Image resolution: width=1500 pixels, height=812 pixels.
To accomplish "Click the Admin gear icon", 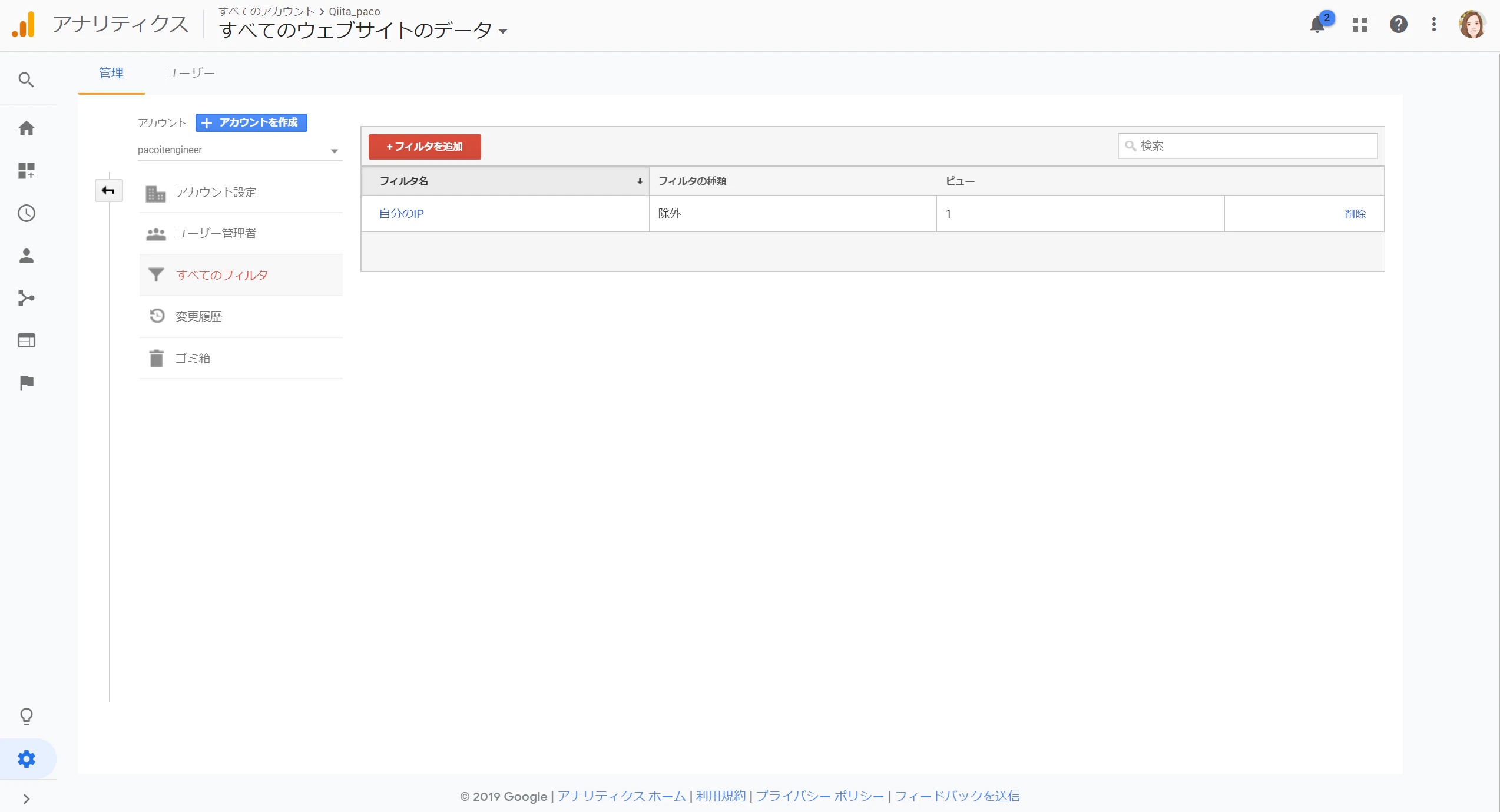I will [26, 759].
